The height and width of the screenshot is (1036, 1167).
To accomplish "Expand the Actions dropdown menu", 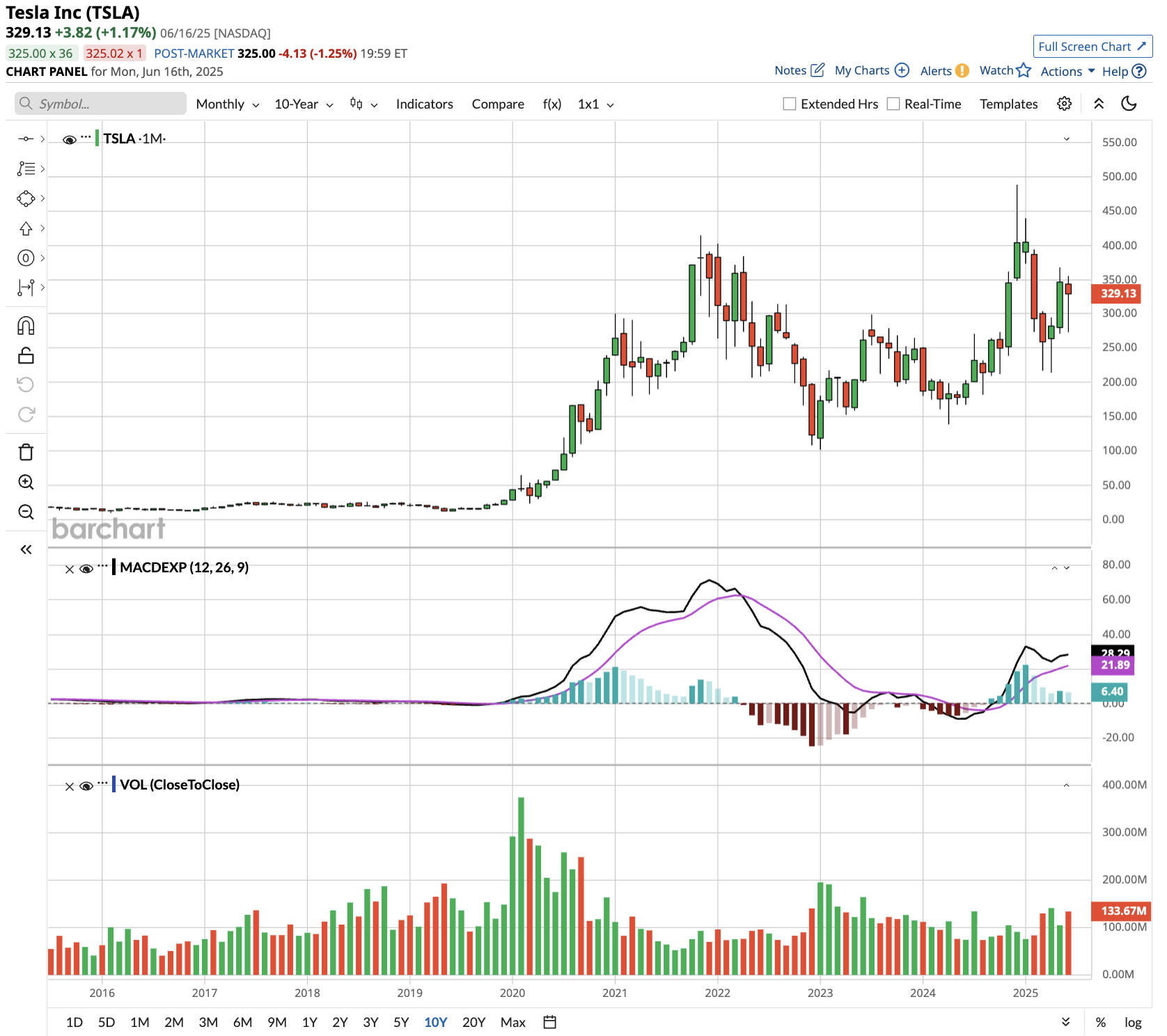I will (x=1067, y=71).
